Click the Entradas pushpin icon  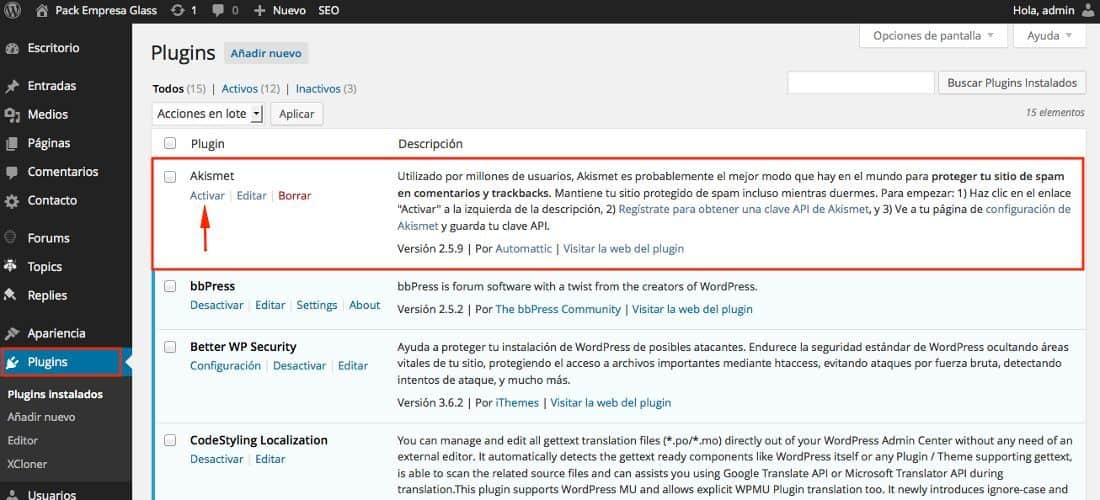point(11,86)
